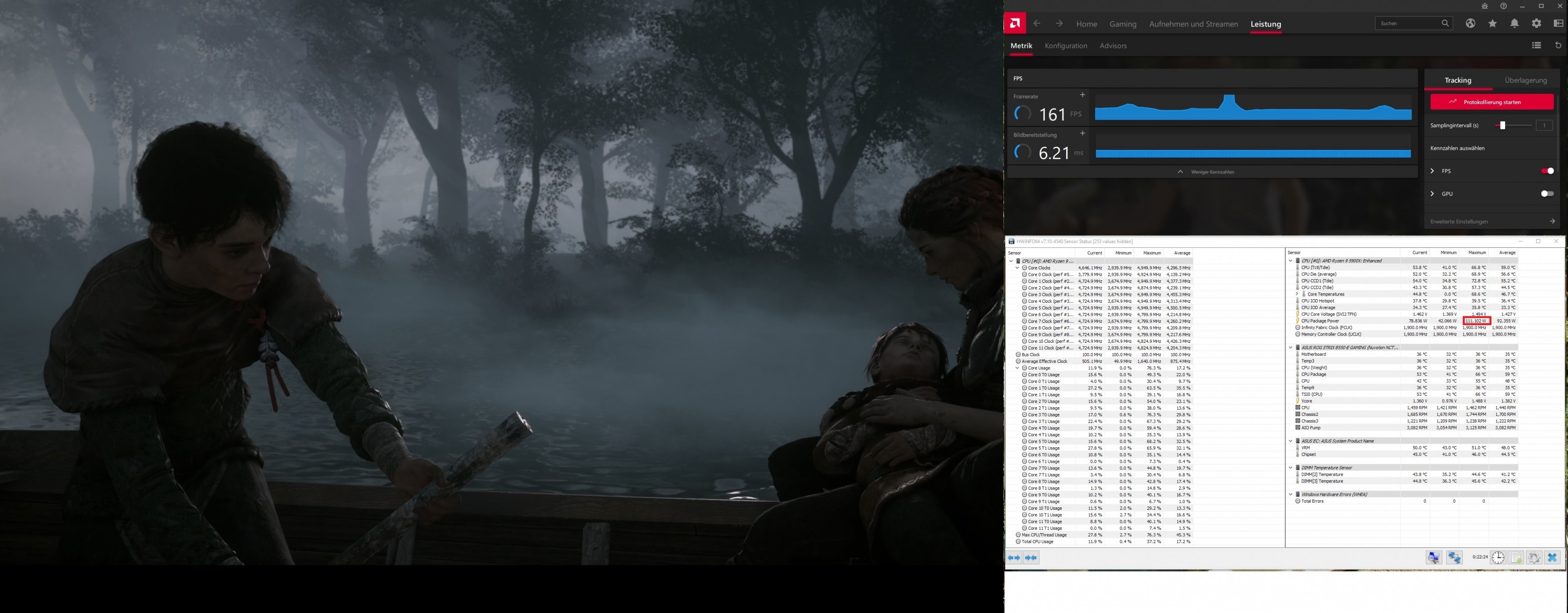Image resolution: width=1568 pixels, height=613 pixels.
Task: Expand the FPS metrics chevron
Action: (1432, 171)
